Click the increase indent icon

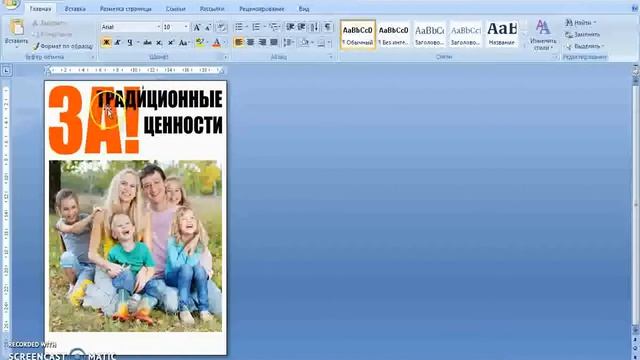coord(302,27)
